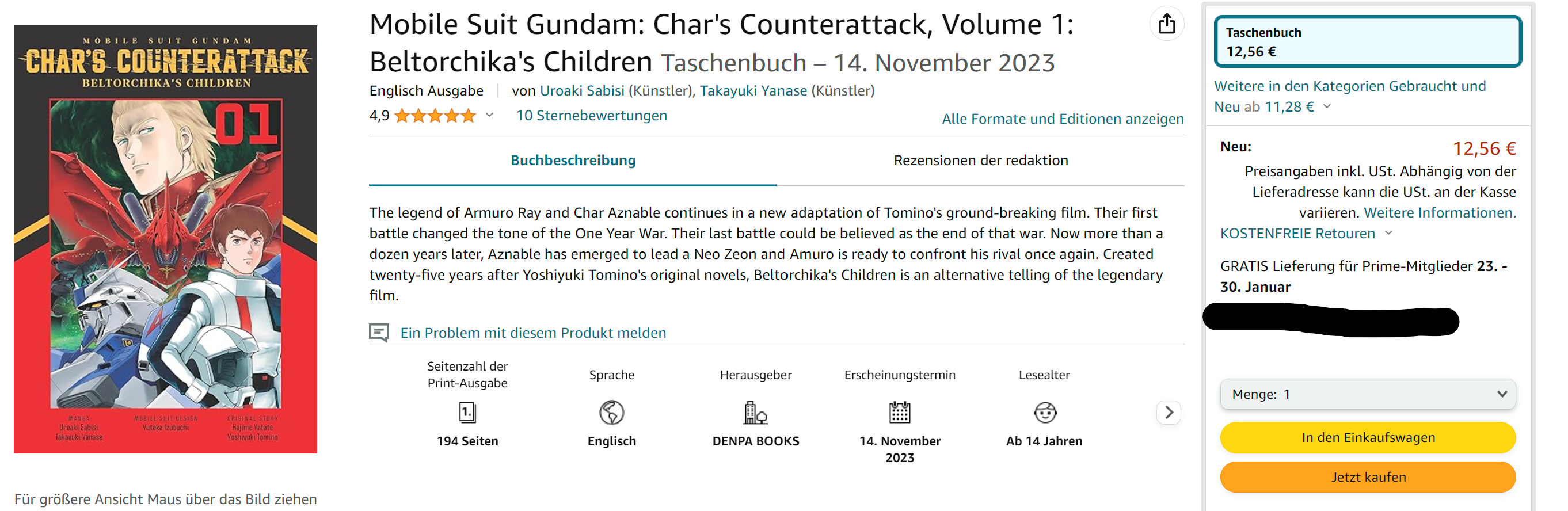Click the share icon beside the title
This screenshot has height=511, width=1568.
pyautogui.click(x=1166, y=24)
